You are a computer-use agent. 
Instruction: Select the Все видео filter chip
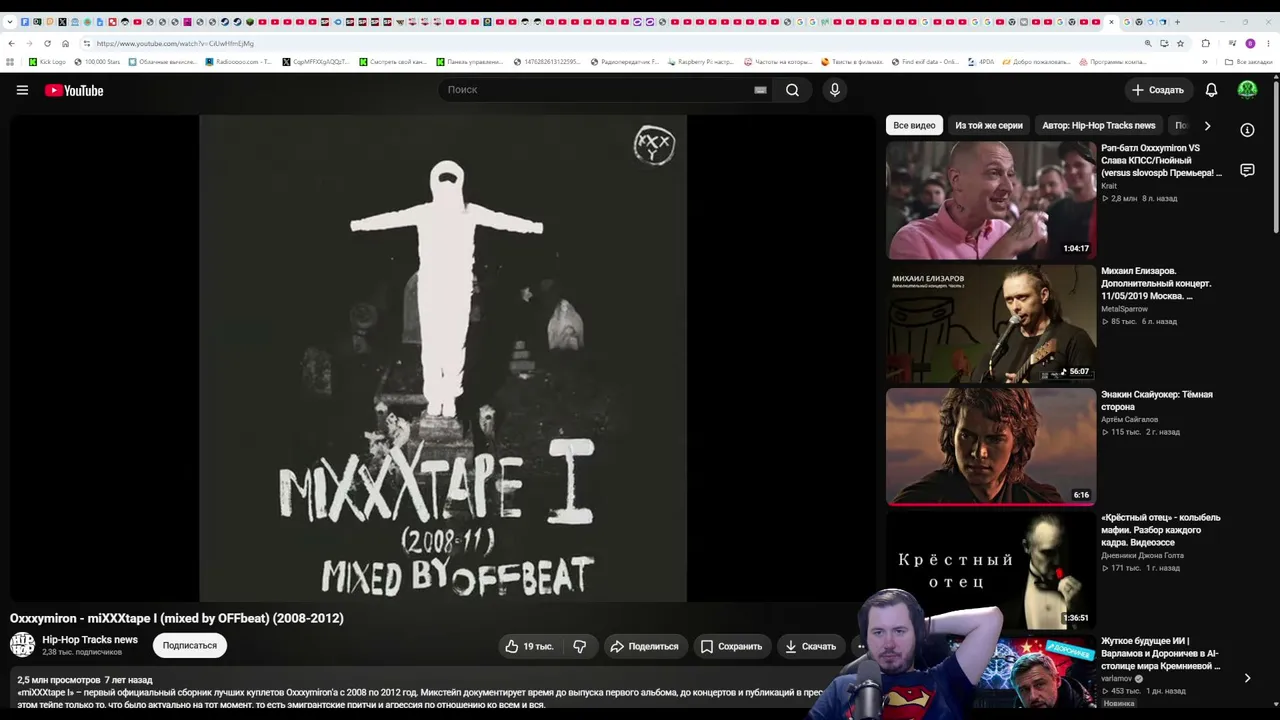(914, 126)
